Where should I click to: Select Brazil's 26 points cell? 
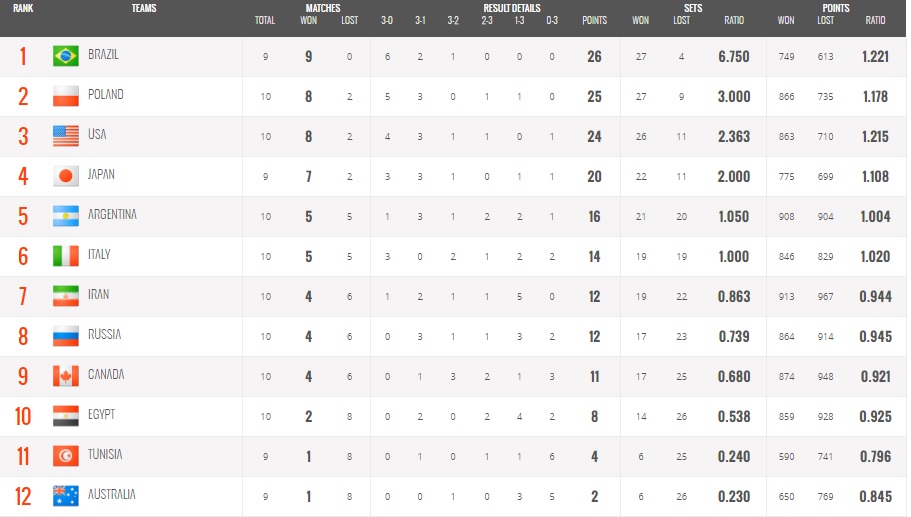coord(594,57)
